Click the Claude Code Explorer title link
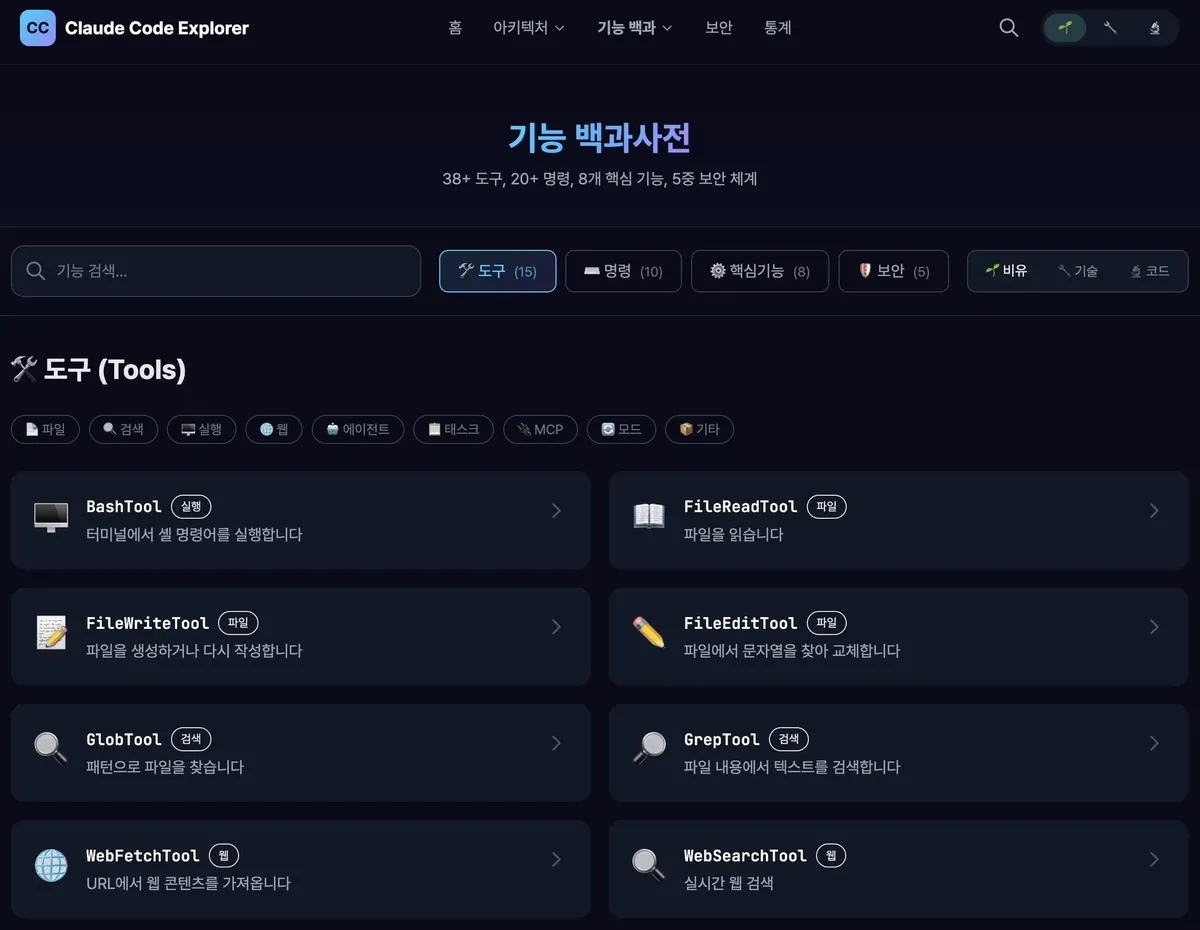Screen dimensions: 1200x930 (x=157, y=28)
